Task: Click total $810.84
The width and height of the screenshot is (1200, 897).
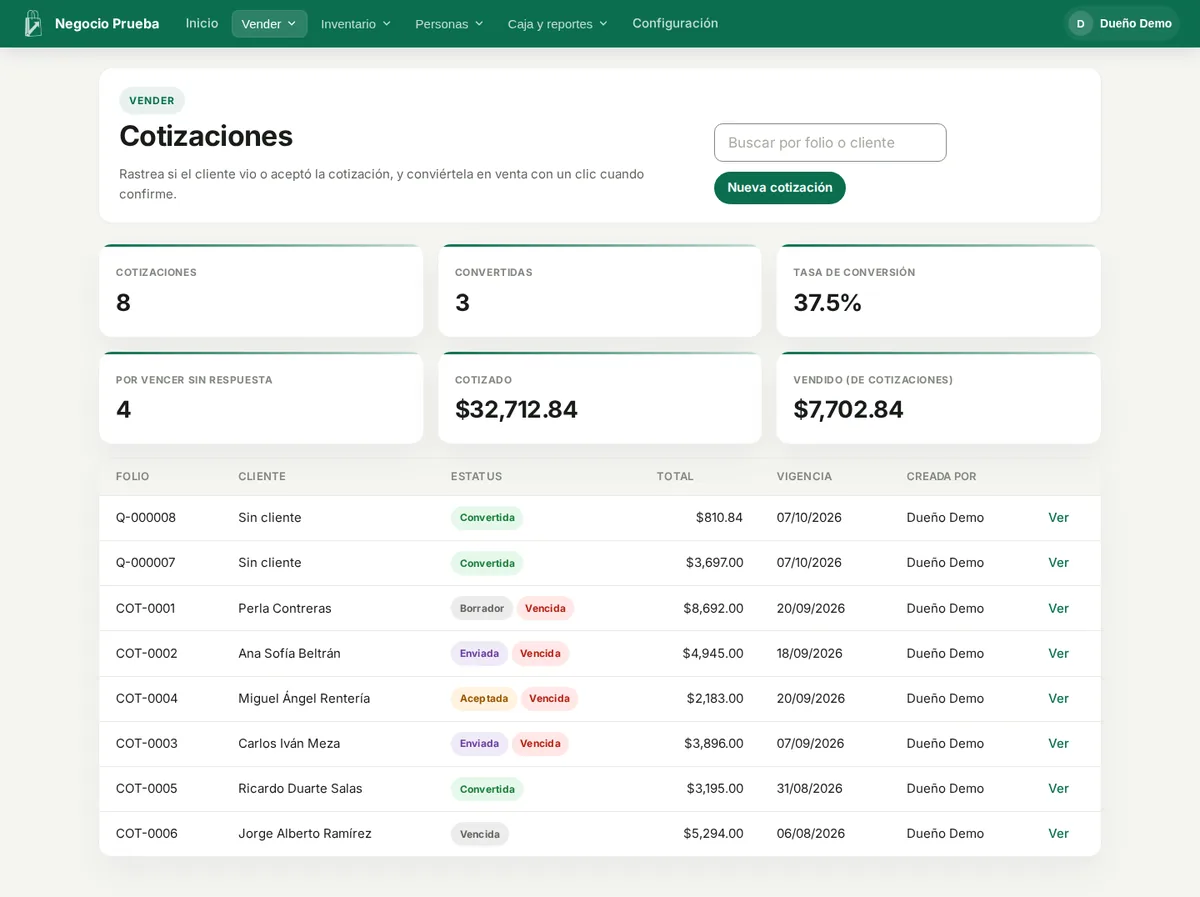Action: (719, 518)
